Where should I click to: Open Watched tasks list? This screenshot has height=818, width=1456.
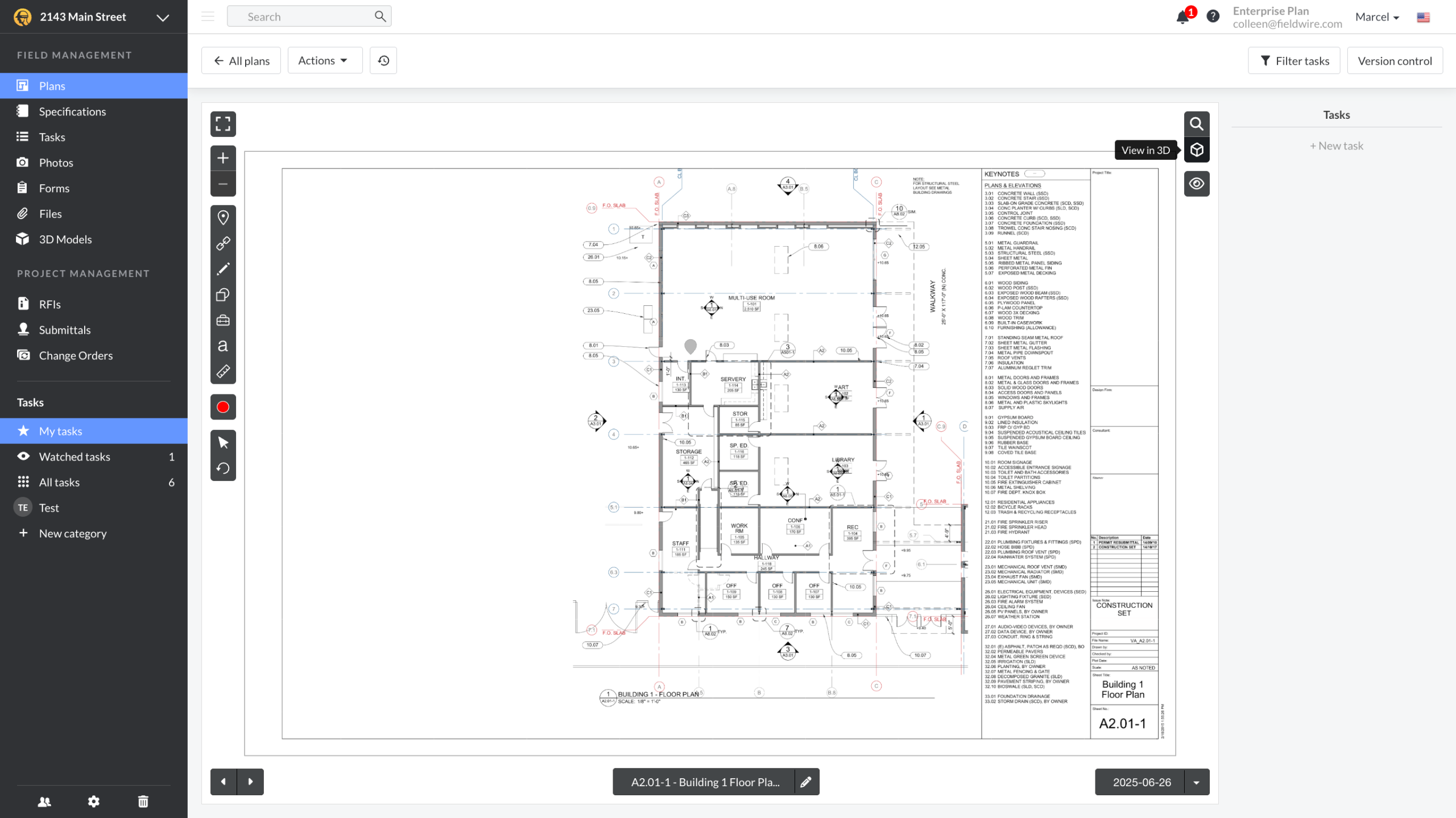pyautogui.click(x=75, y=456)
